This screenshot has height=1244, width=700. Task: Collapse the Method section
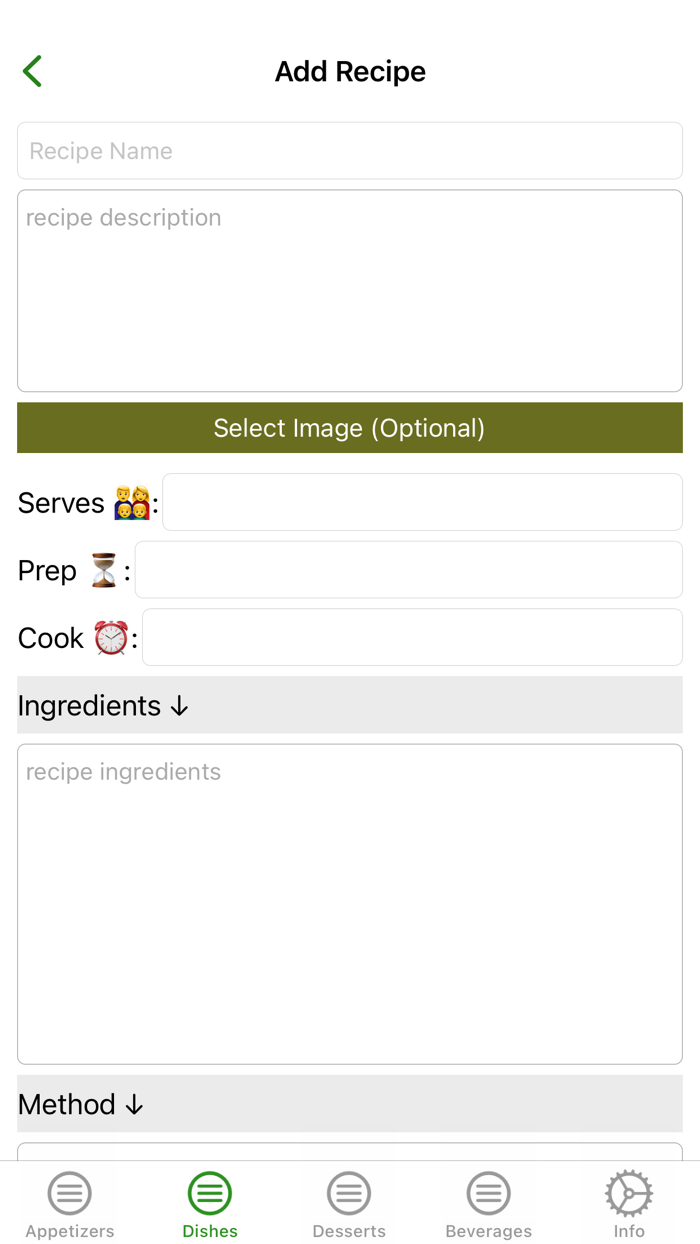point(136,1104)
